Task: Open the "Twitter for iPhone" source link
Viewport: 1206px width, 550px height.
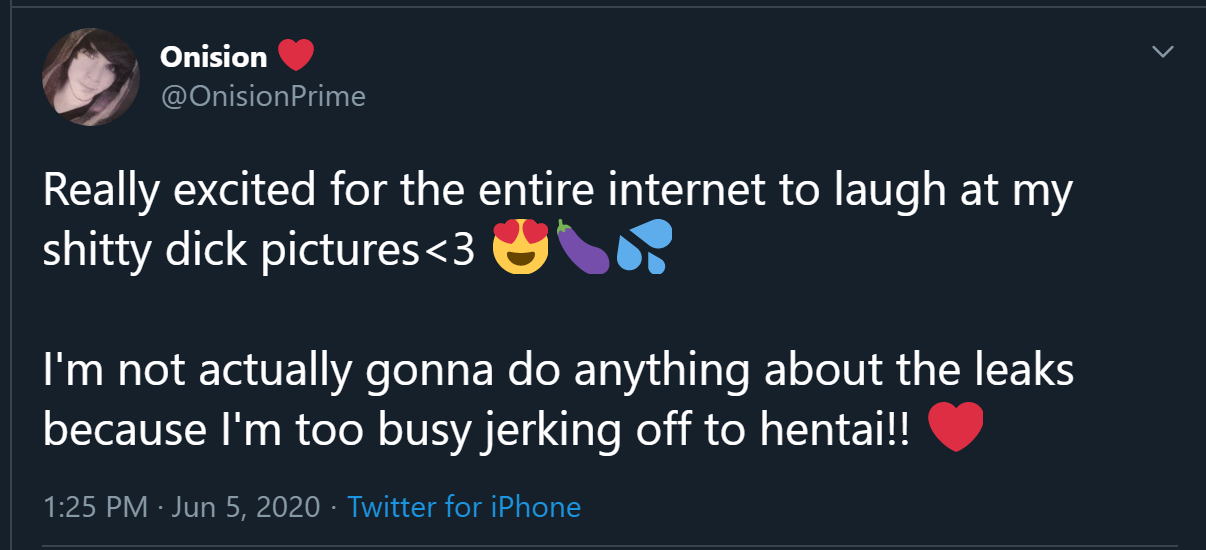Action: [464, 506]
